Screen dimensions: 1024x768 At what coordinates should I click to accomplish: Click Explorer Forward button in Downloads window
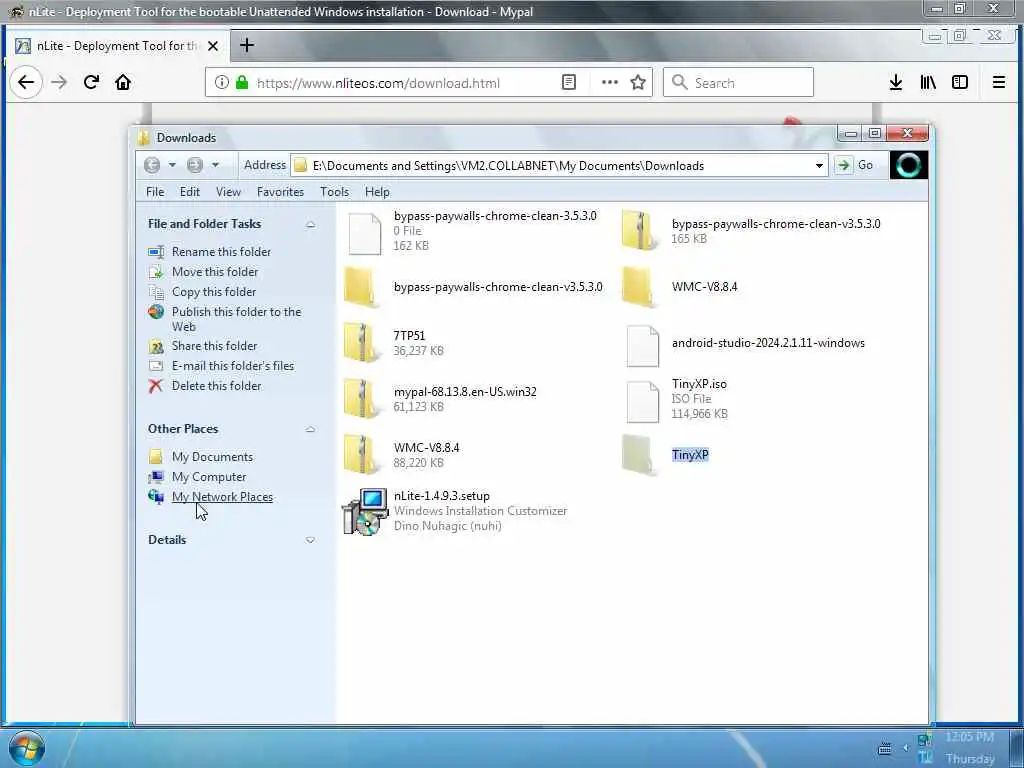tap(195, 165)
